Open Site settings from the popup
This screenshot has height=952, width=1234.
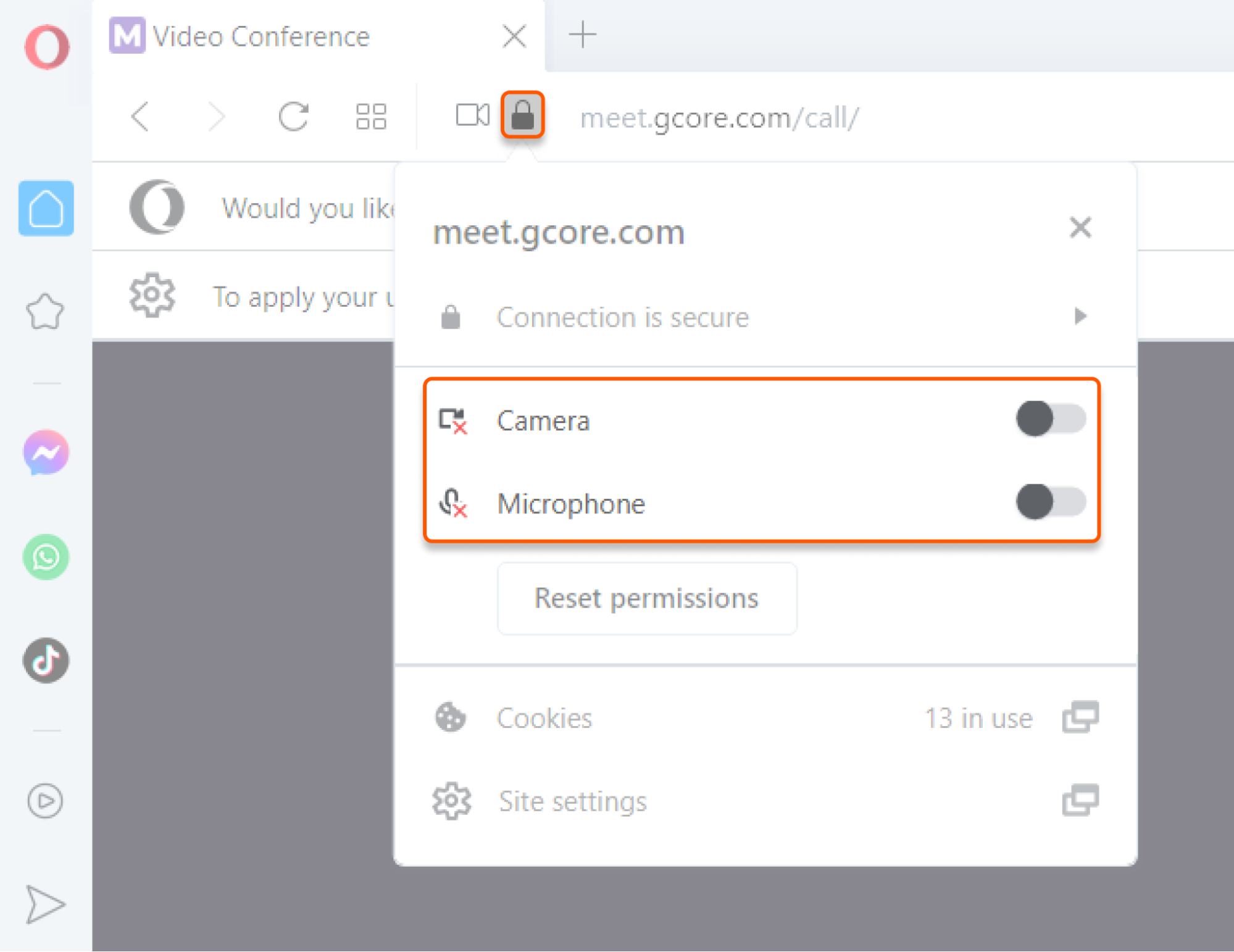[572, 801]
